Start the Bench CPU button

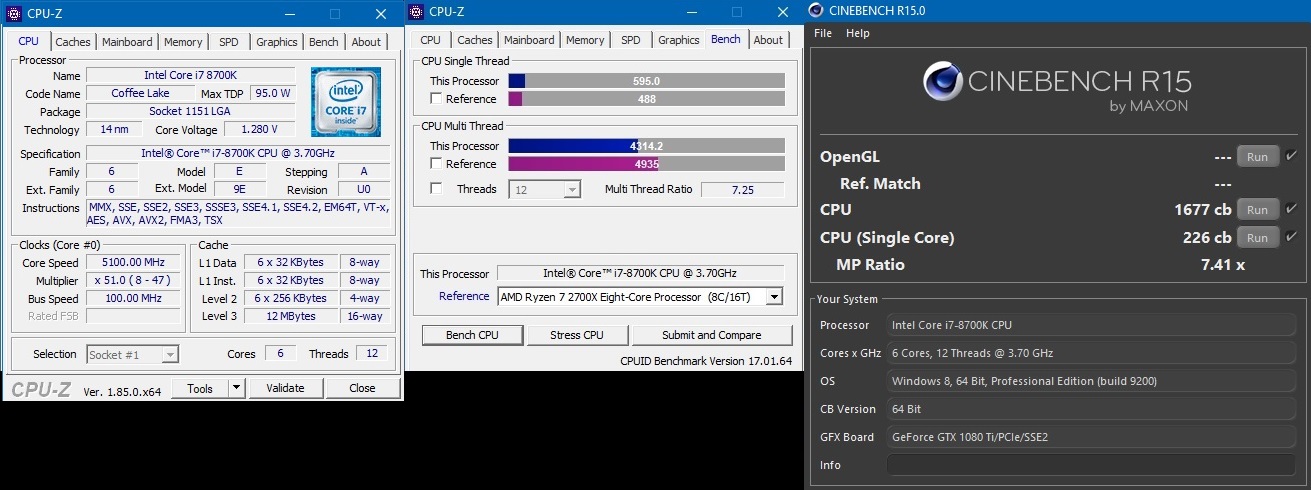472,335
